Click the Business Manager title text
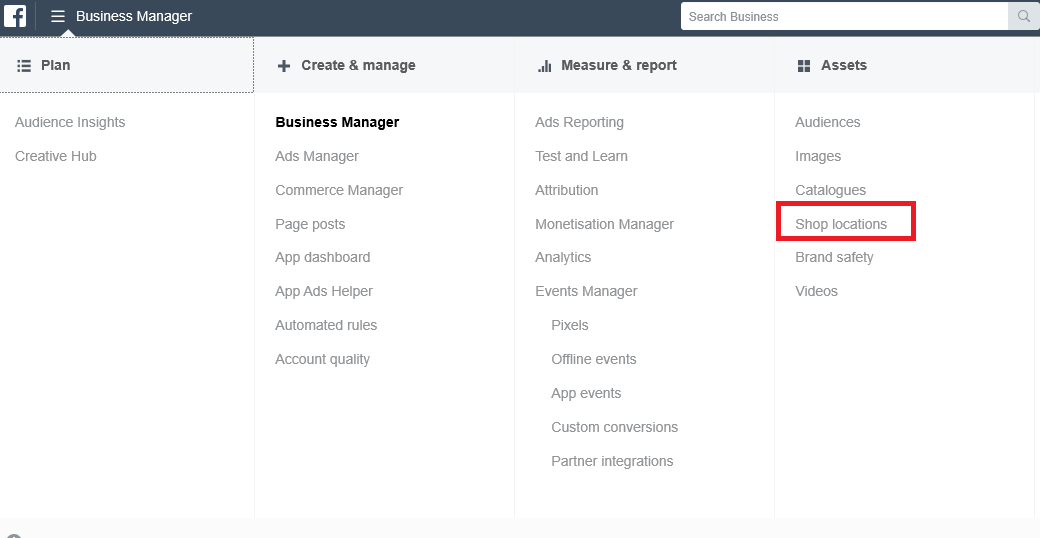Viewport: 1040px width, 538px height. [x=134, y=16]
